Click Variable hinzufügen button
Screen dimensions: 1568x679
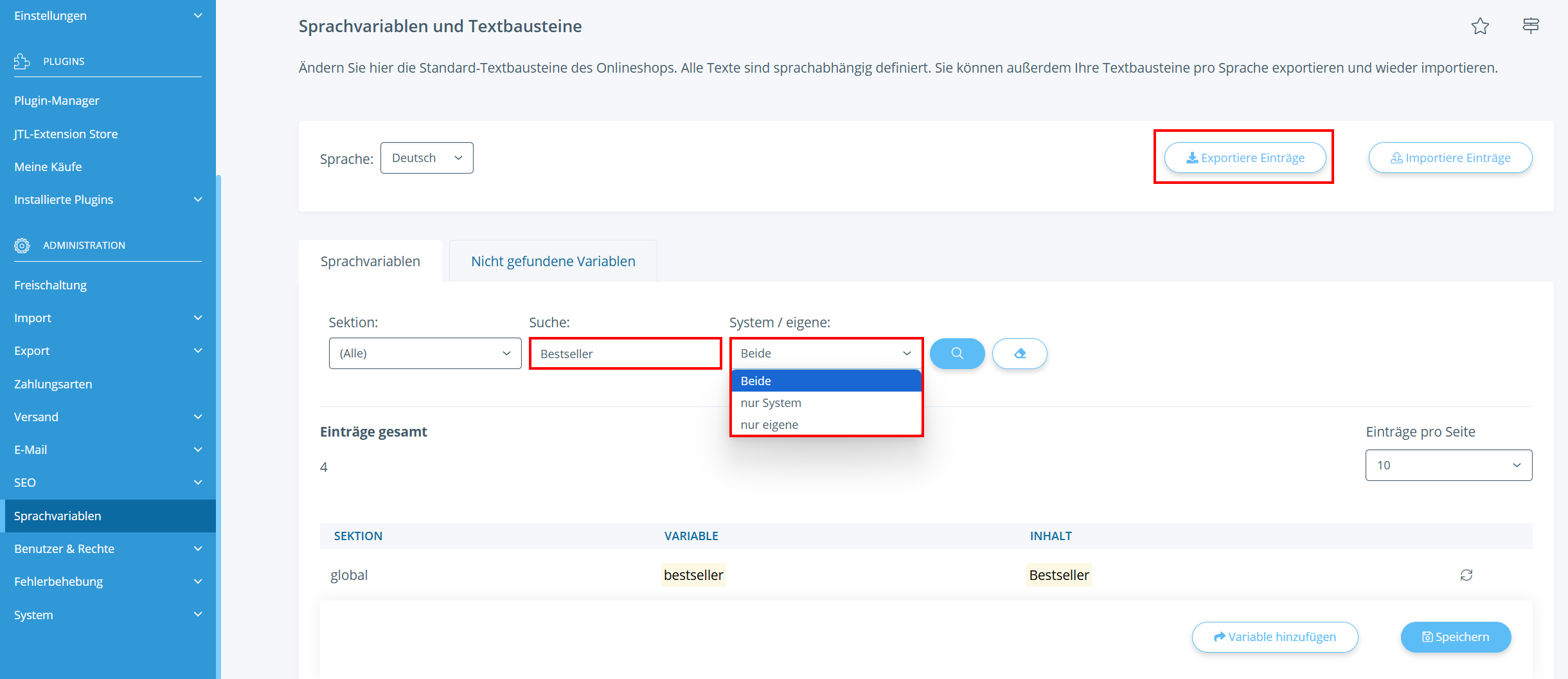pos(1274,637)
